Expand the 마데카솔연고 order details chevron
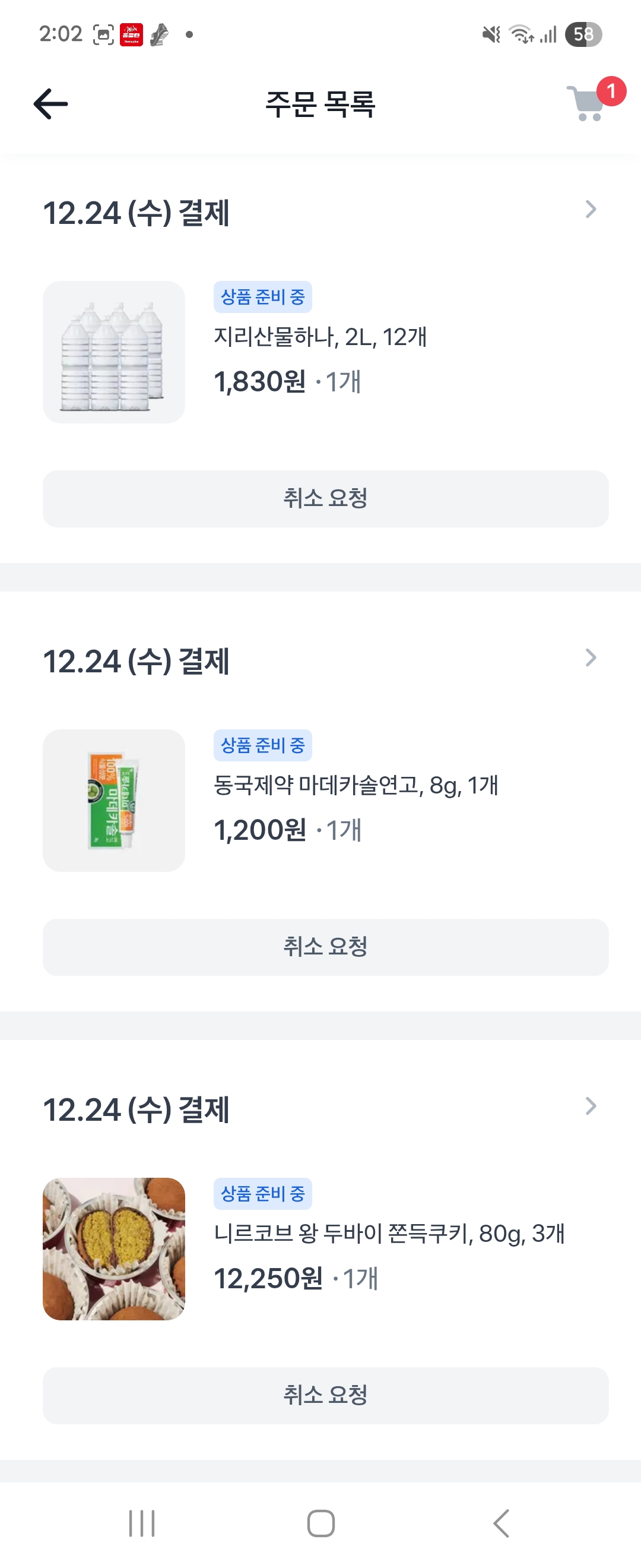 click(x=590, y=657)
